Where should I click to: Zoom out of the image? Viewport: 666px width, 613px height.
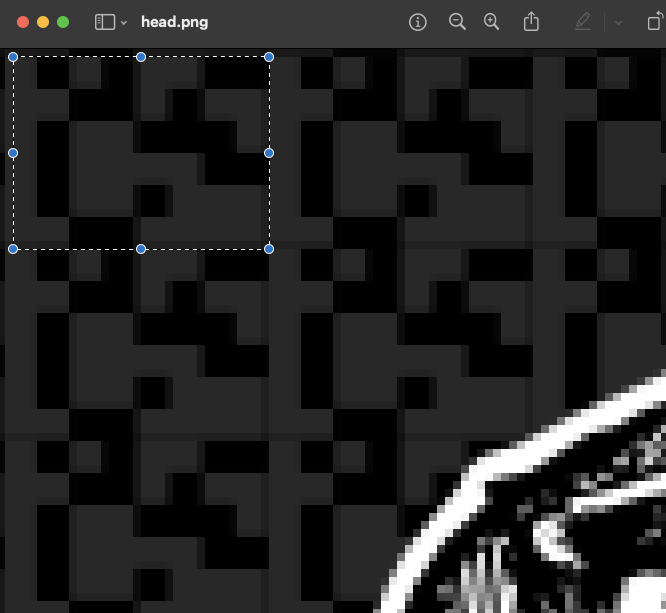point(457,22)
